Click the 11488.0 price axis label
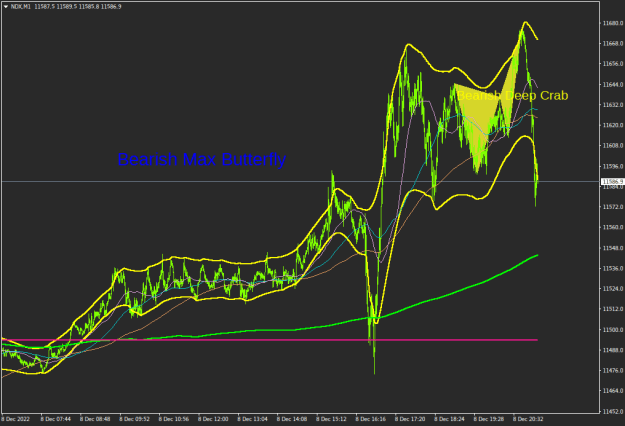Image resolution: width=625 pixels, height=426 pixels. 613,350
